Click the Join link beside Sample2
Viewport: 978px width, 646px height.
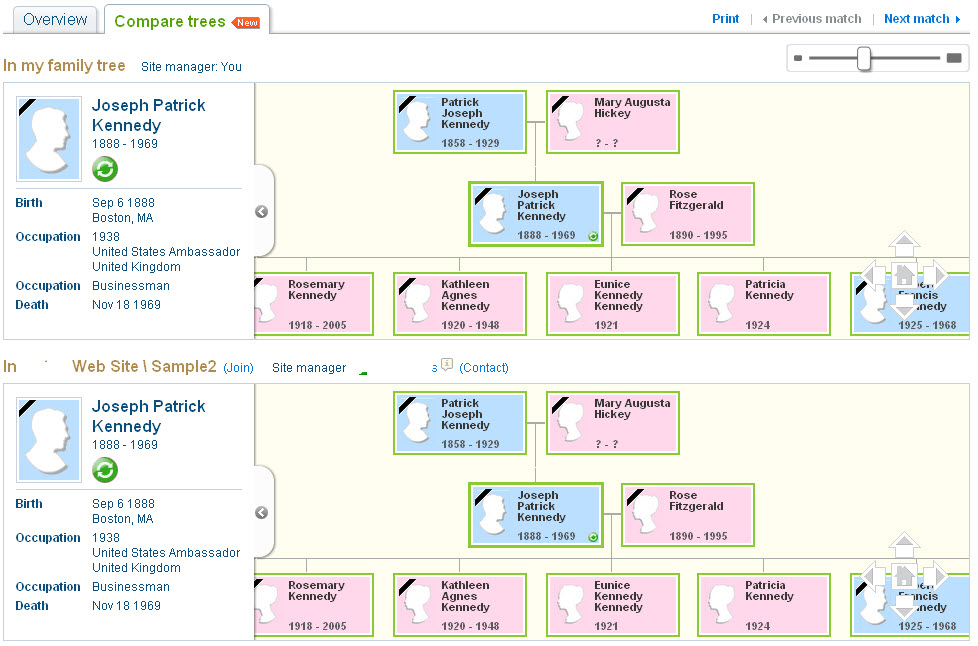pyautogui.click(x=238, y=368)
